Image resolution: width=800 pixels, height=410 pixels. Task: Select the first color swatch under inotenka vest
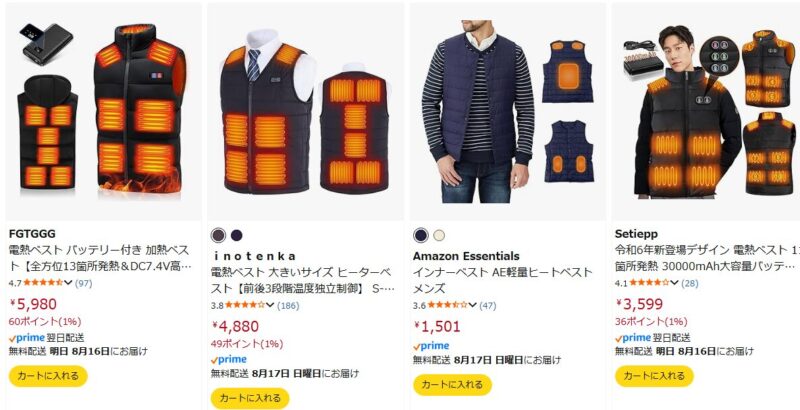pos(218,235)
